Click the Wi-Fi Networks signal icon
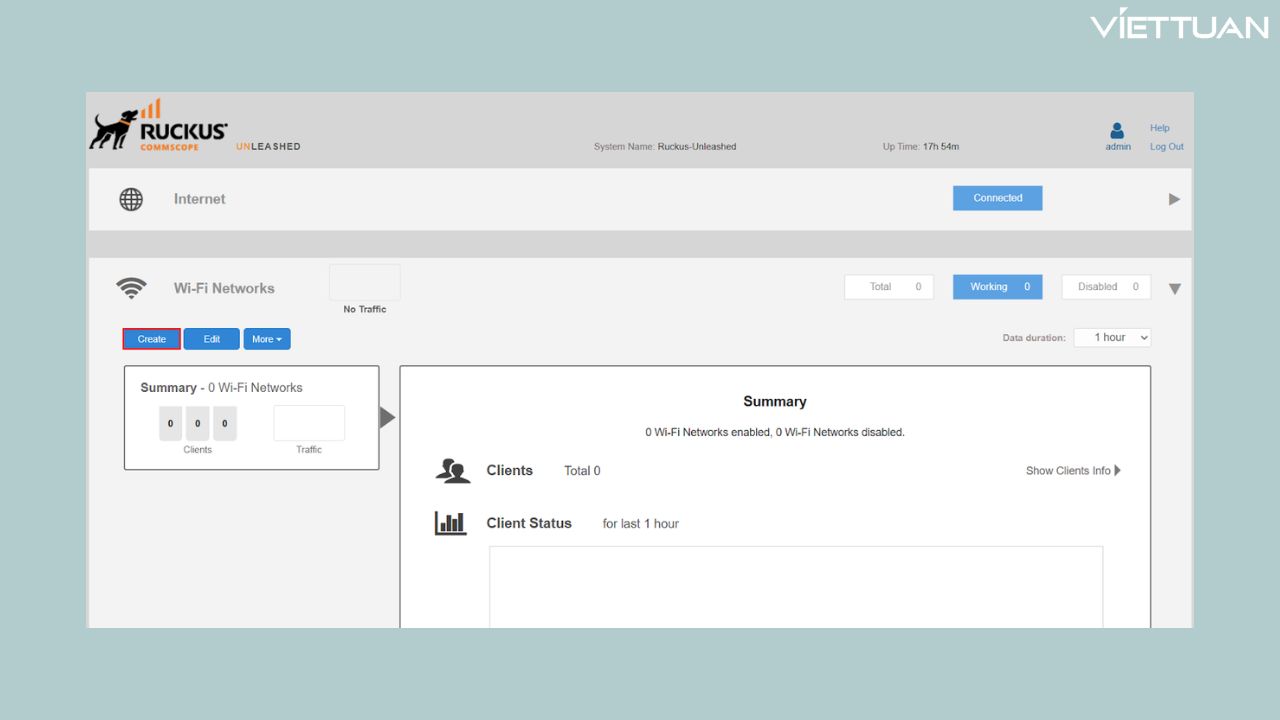This screenshot has height=720, width=1280. click(x=131, y=288)
